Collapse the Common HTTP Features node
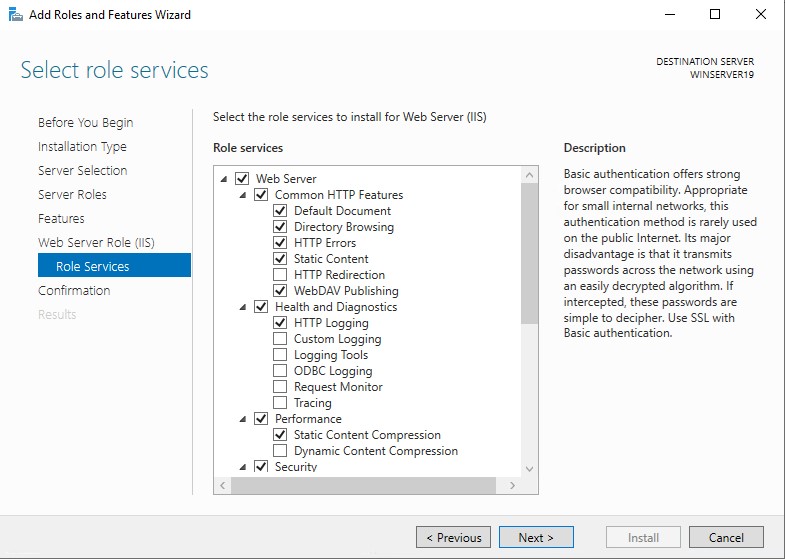 pyautogui.click(x=243, y=195)
